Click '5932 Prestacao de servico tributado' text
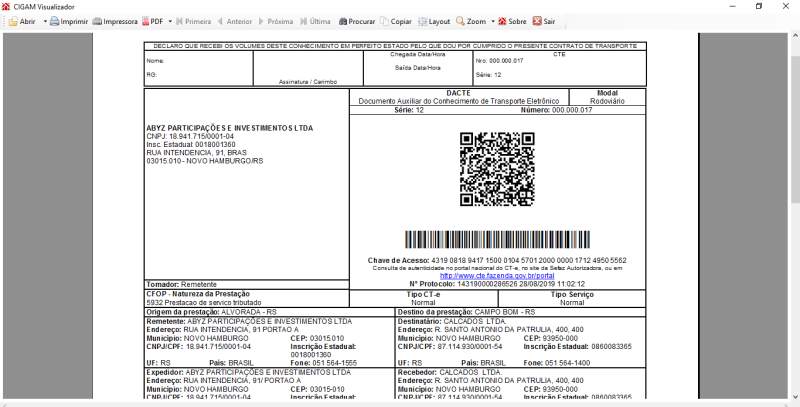This screenshot has height=407, width=800. [204, 302]
